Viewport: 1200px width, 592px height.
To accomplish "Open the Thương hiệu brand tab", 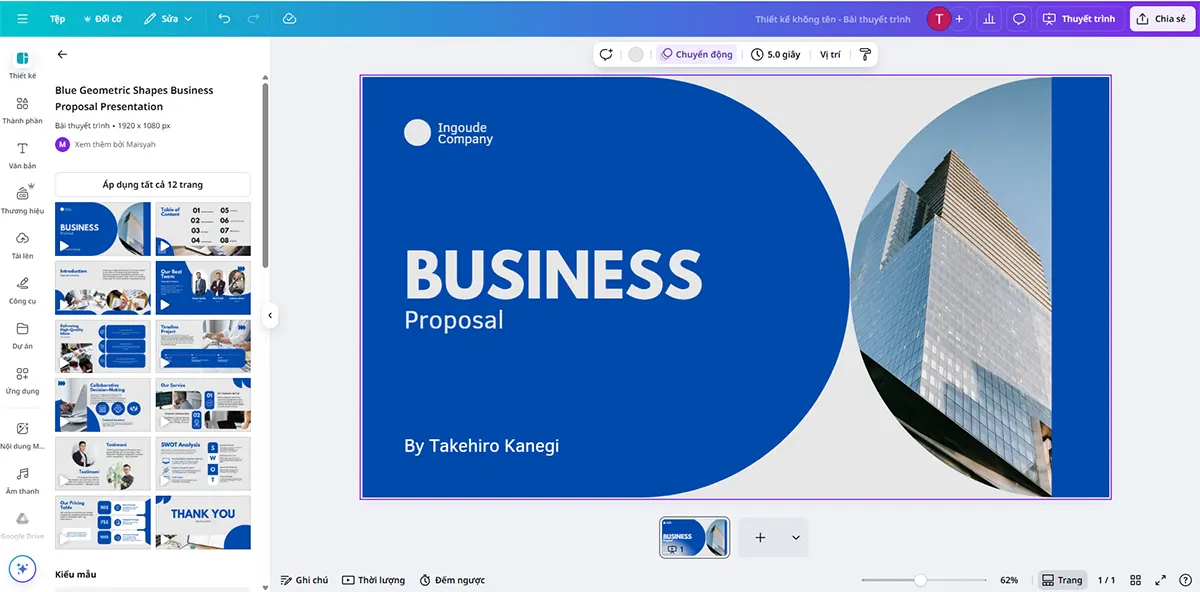I will 22,200.
